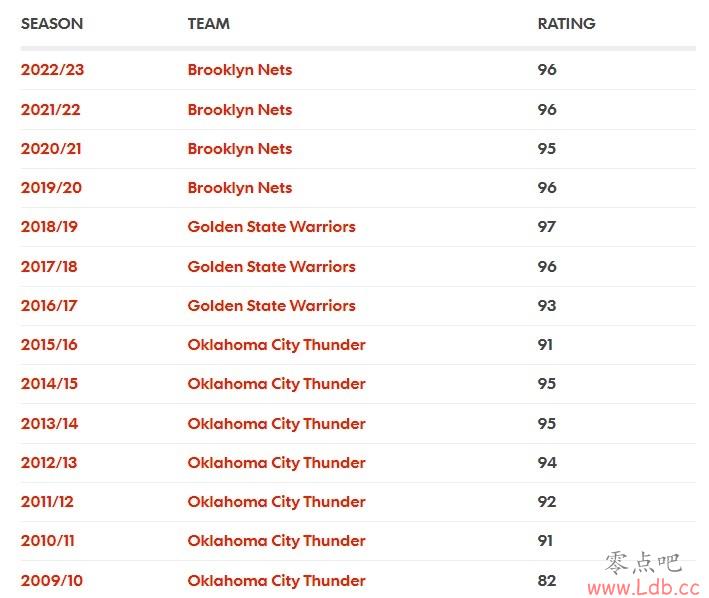
Task: Click the www.Ldb.cc watermark link
Action: (643, 588)
